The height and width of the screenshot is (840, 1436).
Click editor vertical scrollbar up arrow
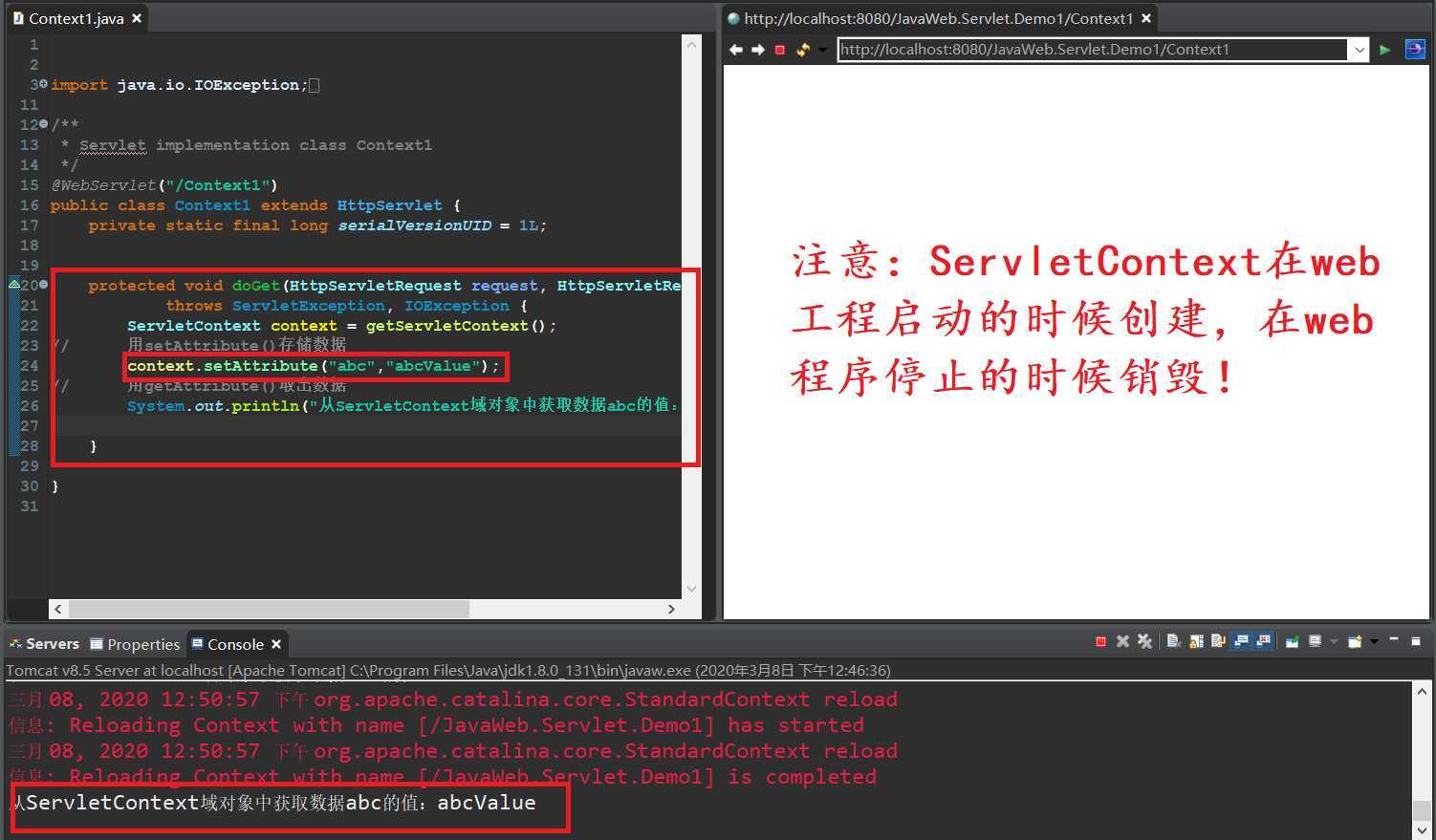(691, 43)
